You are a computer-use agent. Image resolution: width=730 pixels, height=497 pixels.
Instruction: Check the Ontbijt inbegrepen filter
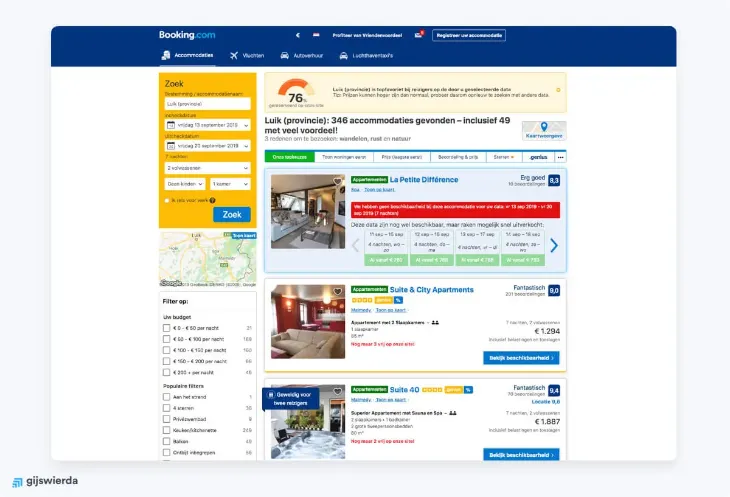166,453
